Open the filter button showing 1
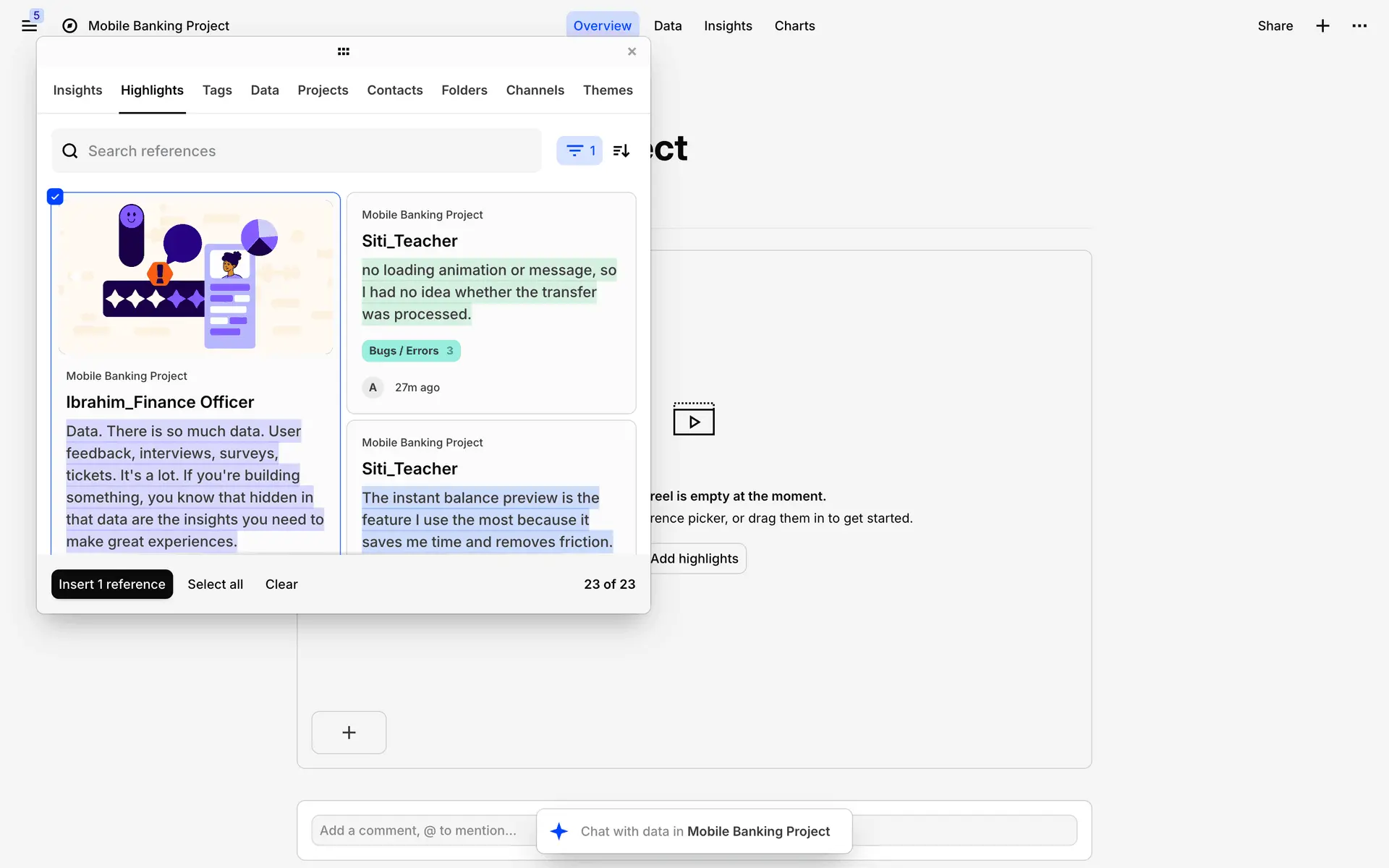Viewport: 1389px width, 868px height. pyautogui.click(x=579, y=150)
